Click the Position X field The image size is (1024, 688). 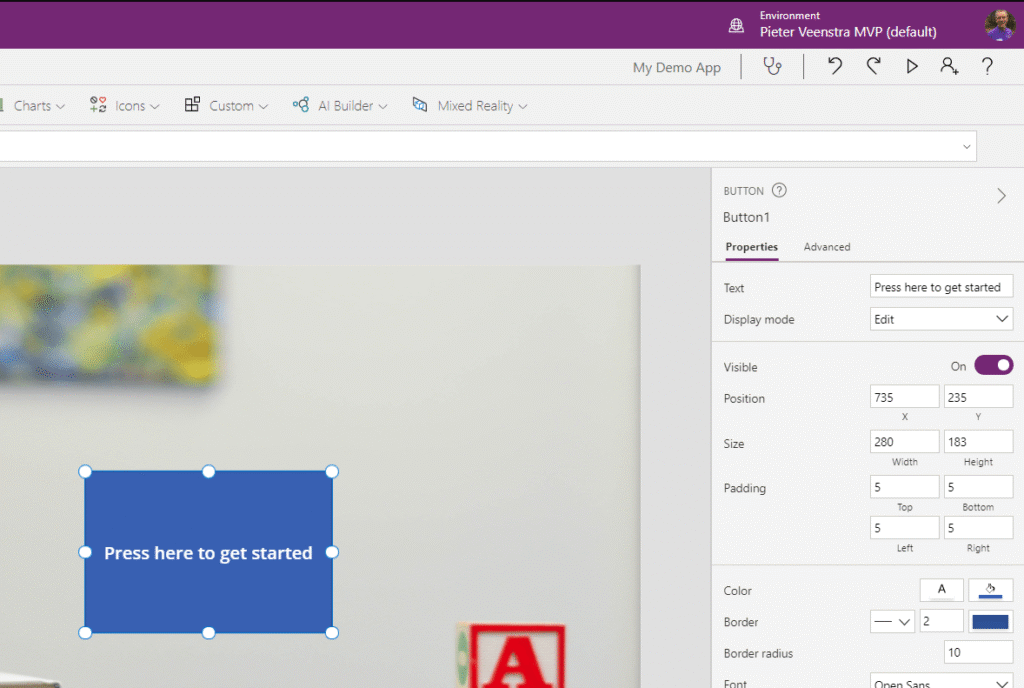coord(904,397)
